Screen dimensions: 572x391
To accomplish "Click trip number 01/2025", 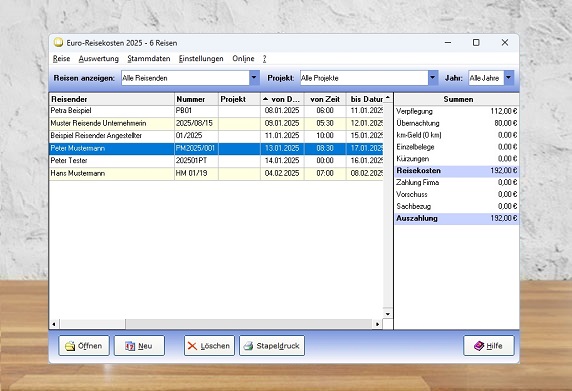I will pyautogui.click(x=189, y=136).
